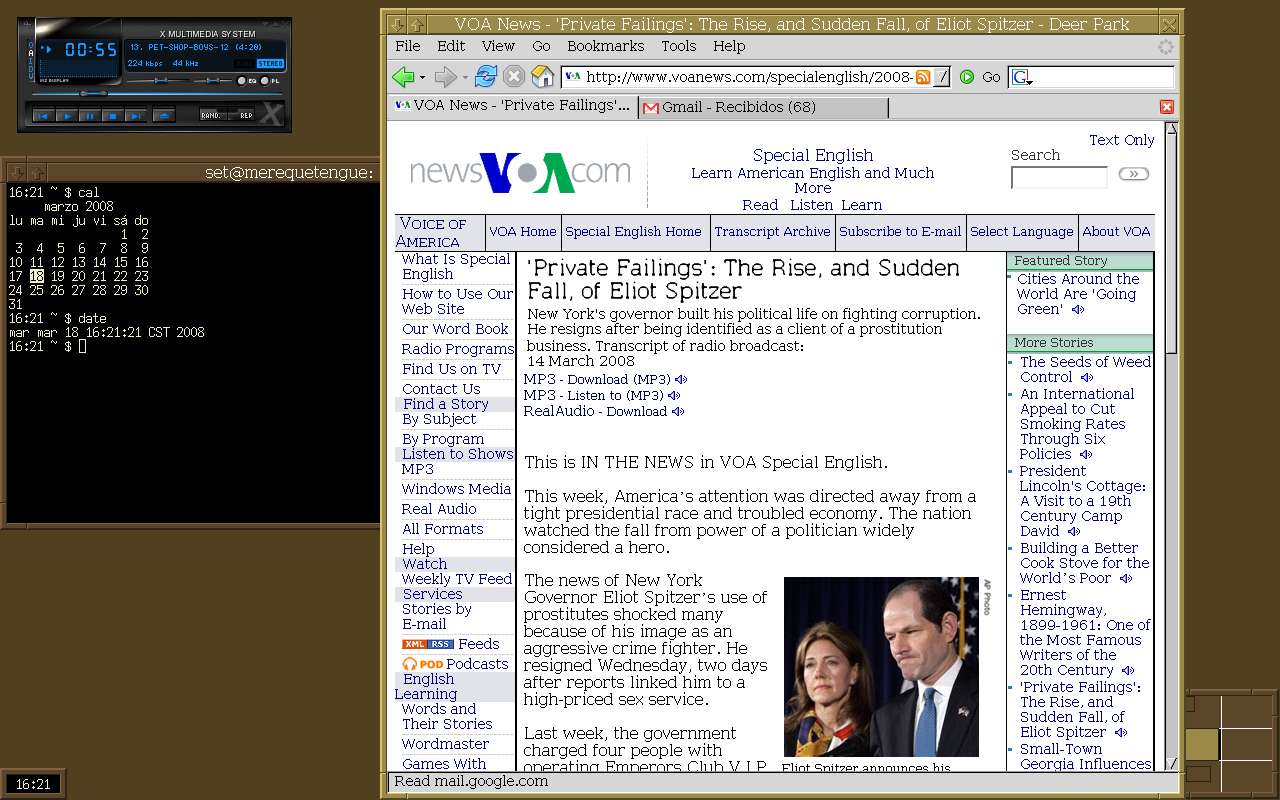The width and height of the screenshot is (1280, 800).
Task: Click the highlighted workspace in desktop pager
Action: (1202, 745)
